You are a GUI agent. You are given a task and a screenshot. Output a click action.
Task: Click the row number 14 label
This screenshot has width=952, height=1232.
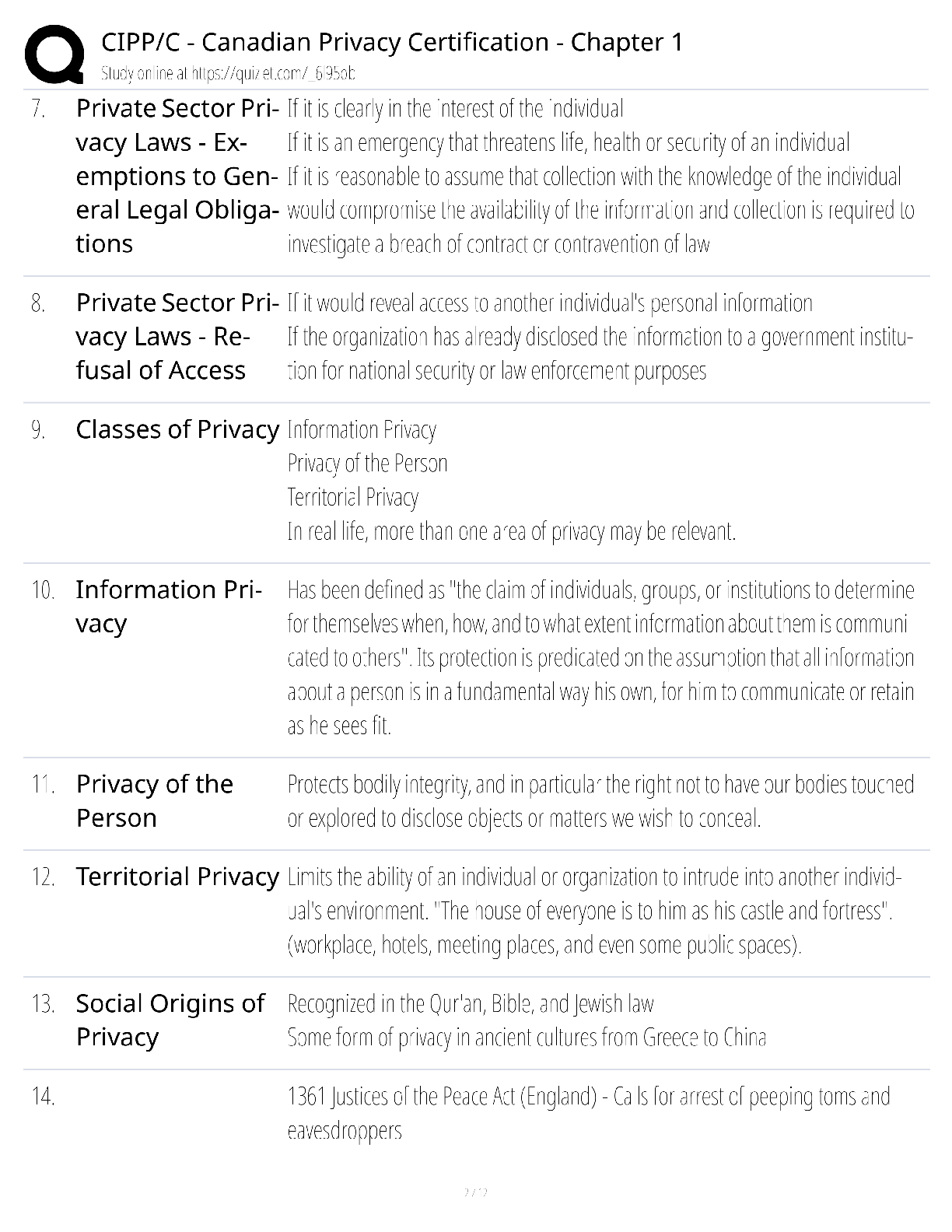[x=43, y=1097]
